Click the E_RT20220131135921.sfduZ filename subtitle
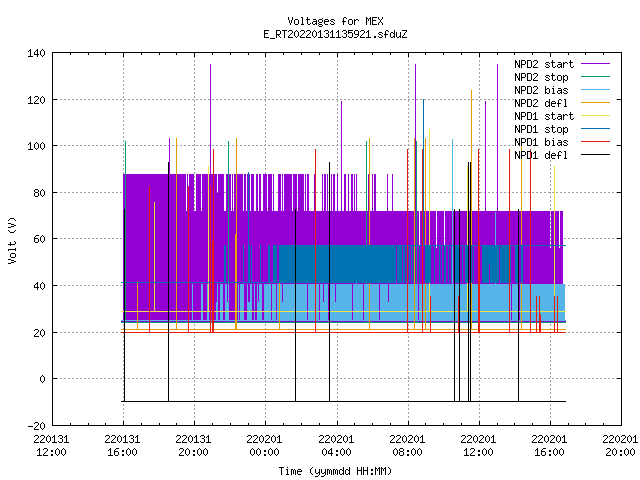This screenshot has height=480, width=640. [335, 34]
